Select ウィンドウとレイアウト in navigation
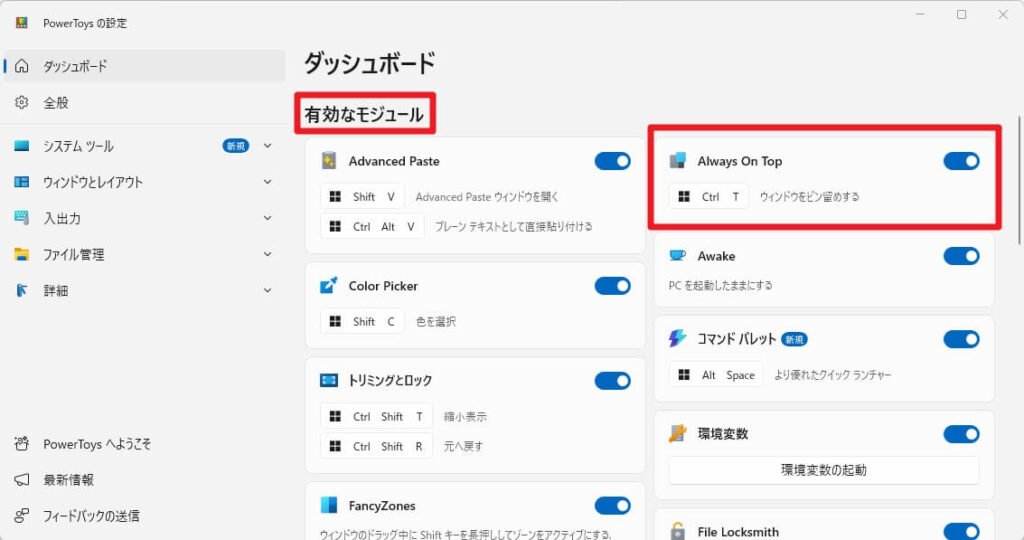The height and width of the screenshot is (540, 1024). 144,182
